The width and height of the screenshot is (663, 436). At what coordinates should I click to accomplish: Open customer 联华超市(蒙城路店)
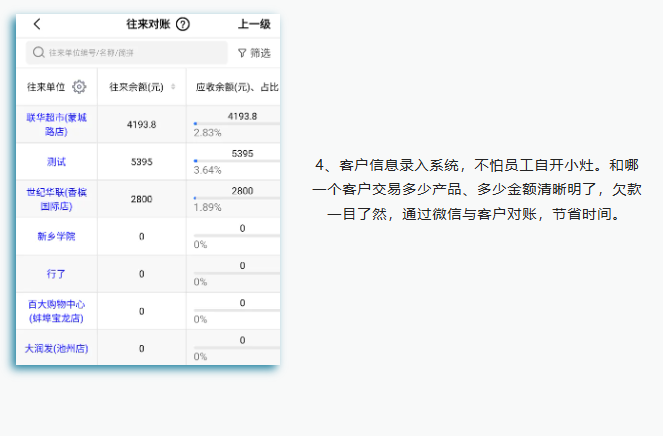56,124
